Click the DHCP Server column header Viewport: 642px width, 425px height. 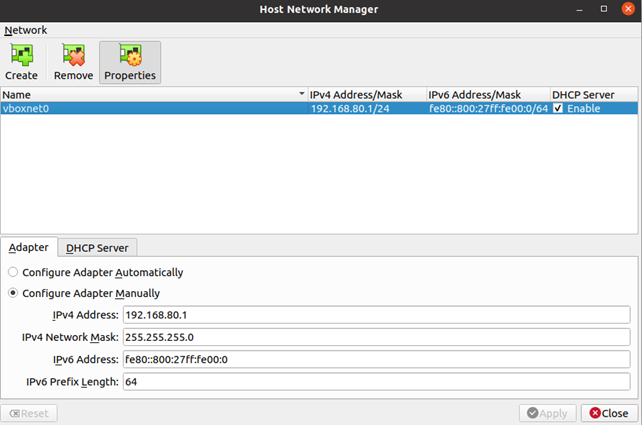coord(594,95)
